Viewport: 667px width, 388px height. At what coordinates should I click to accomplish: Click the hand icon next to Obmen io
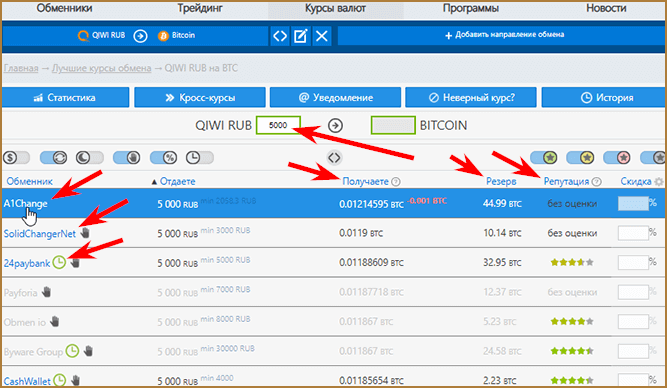[x=54, y=321]
